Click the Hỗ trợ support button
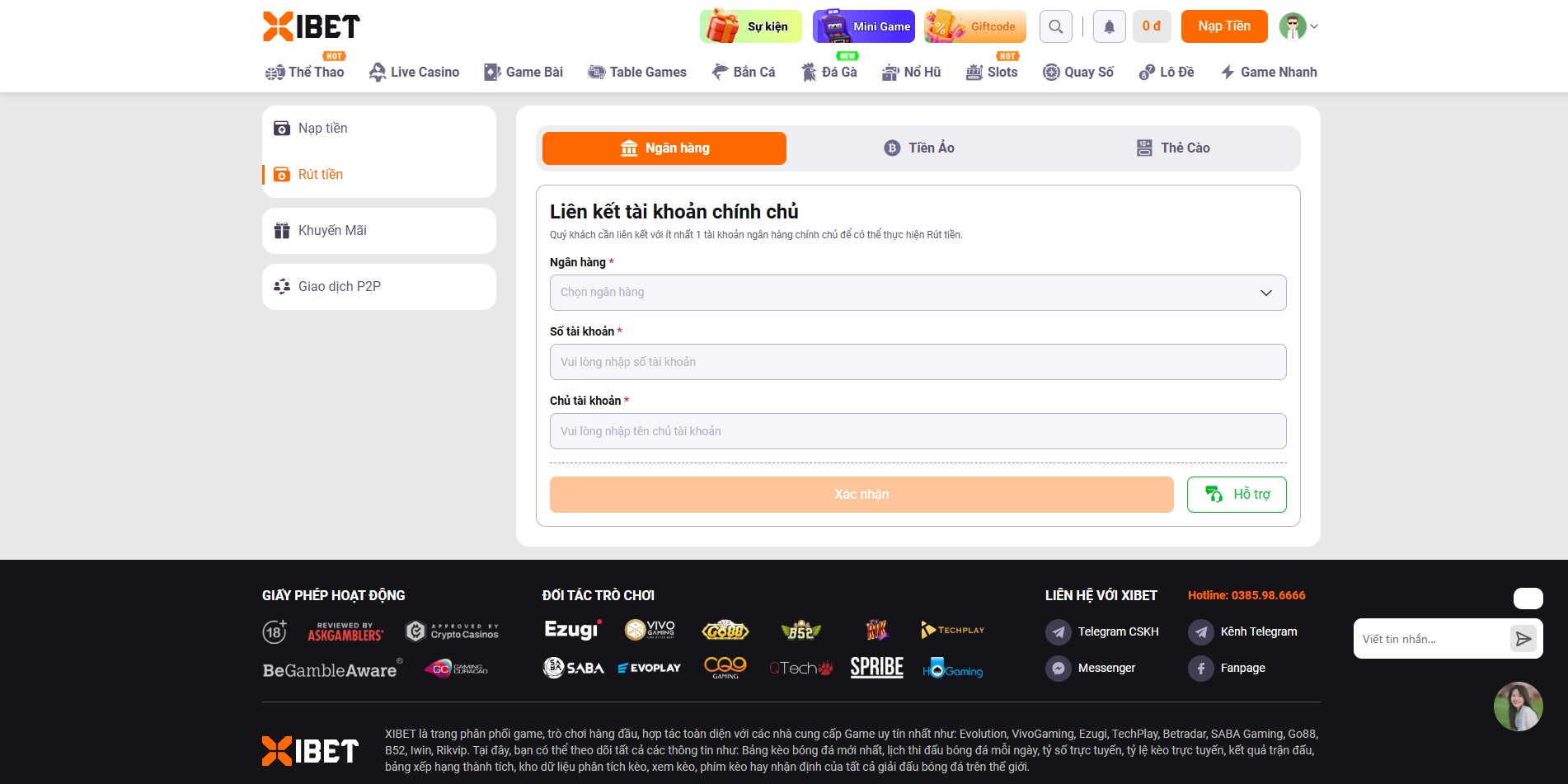The width and height of the screenshot is (1568, 784). [x=1236, y=495]
